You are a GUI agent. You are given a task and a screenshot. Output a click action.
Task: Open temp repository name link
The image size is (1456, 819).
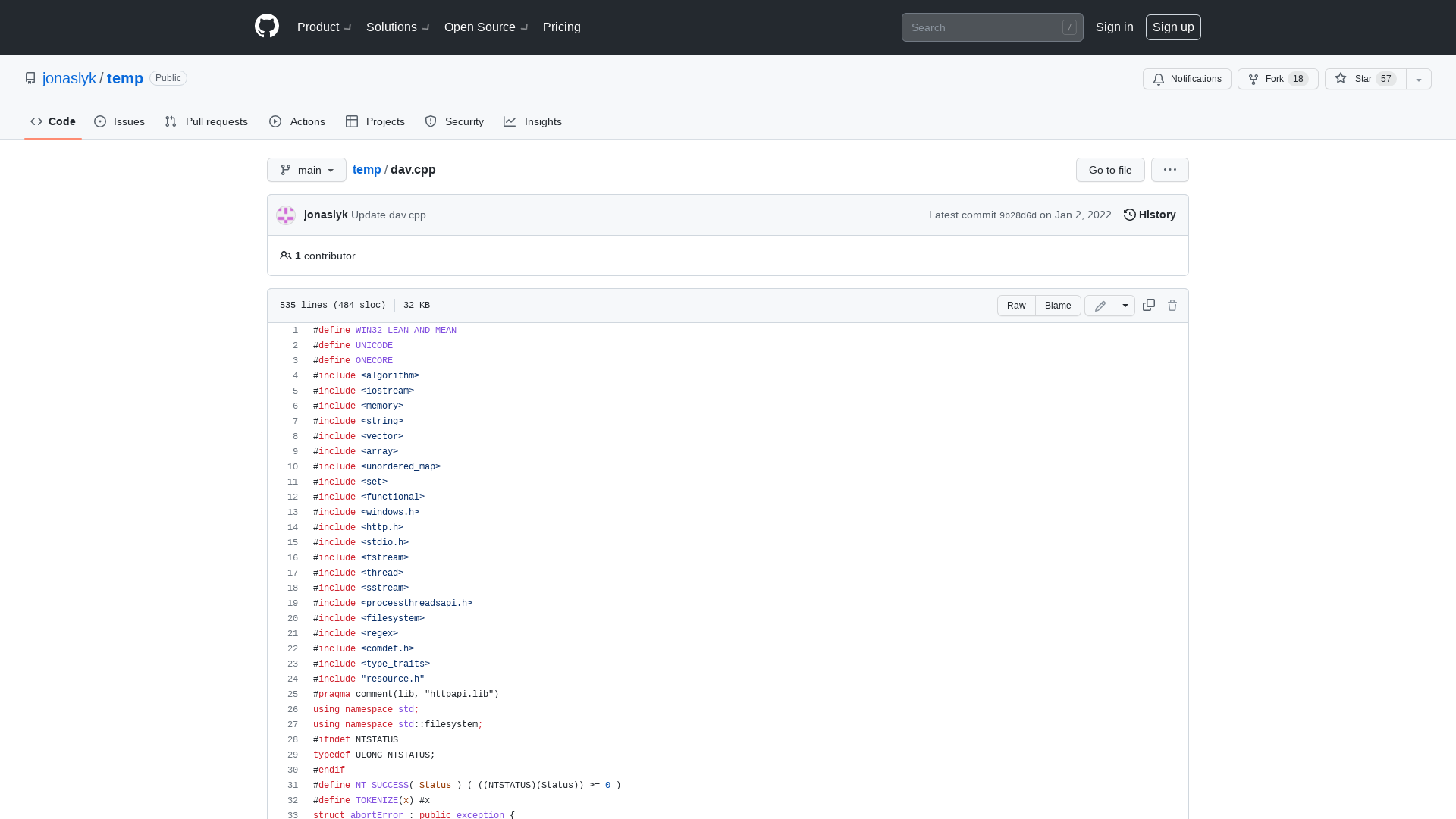coord(125,78)
